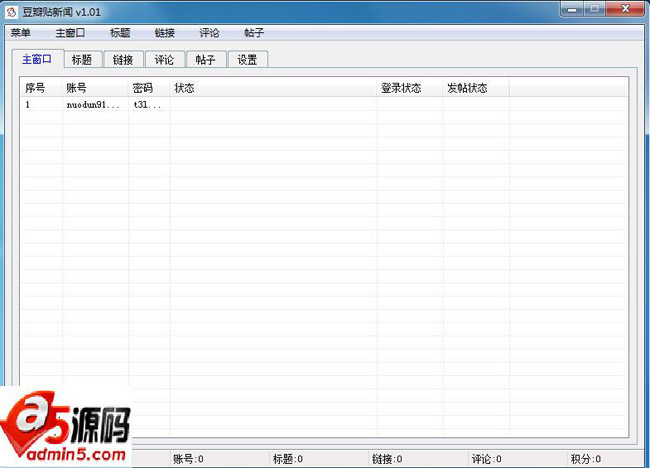Switch to the 设置 tab
This screenshot has height=468, width=650.
(x=247, y=60)
